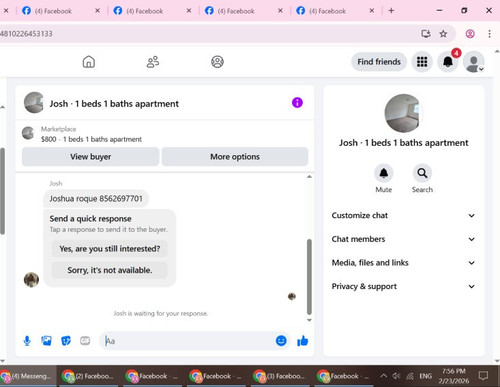Click the chat scroll-down arrow
The width and height of the screenshot is (500, 387).
(309, 320)
